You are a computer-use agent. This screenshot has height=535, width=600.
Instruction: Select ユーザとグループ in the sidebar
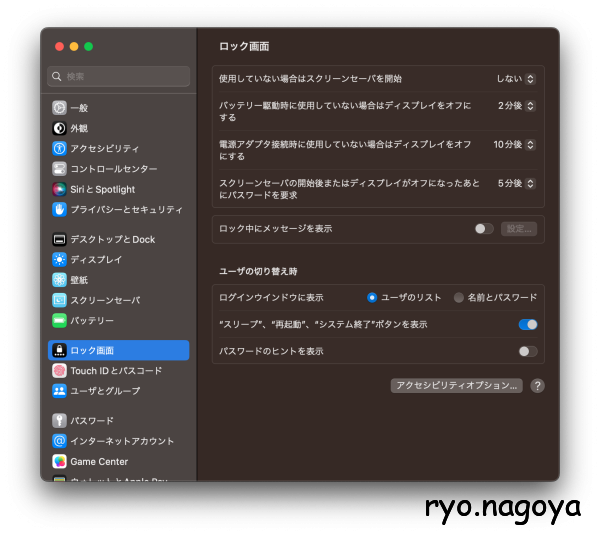104,390
